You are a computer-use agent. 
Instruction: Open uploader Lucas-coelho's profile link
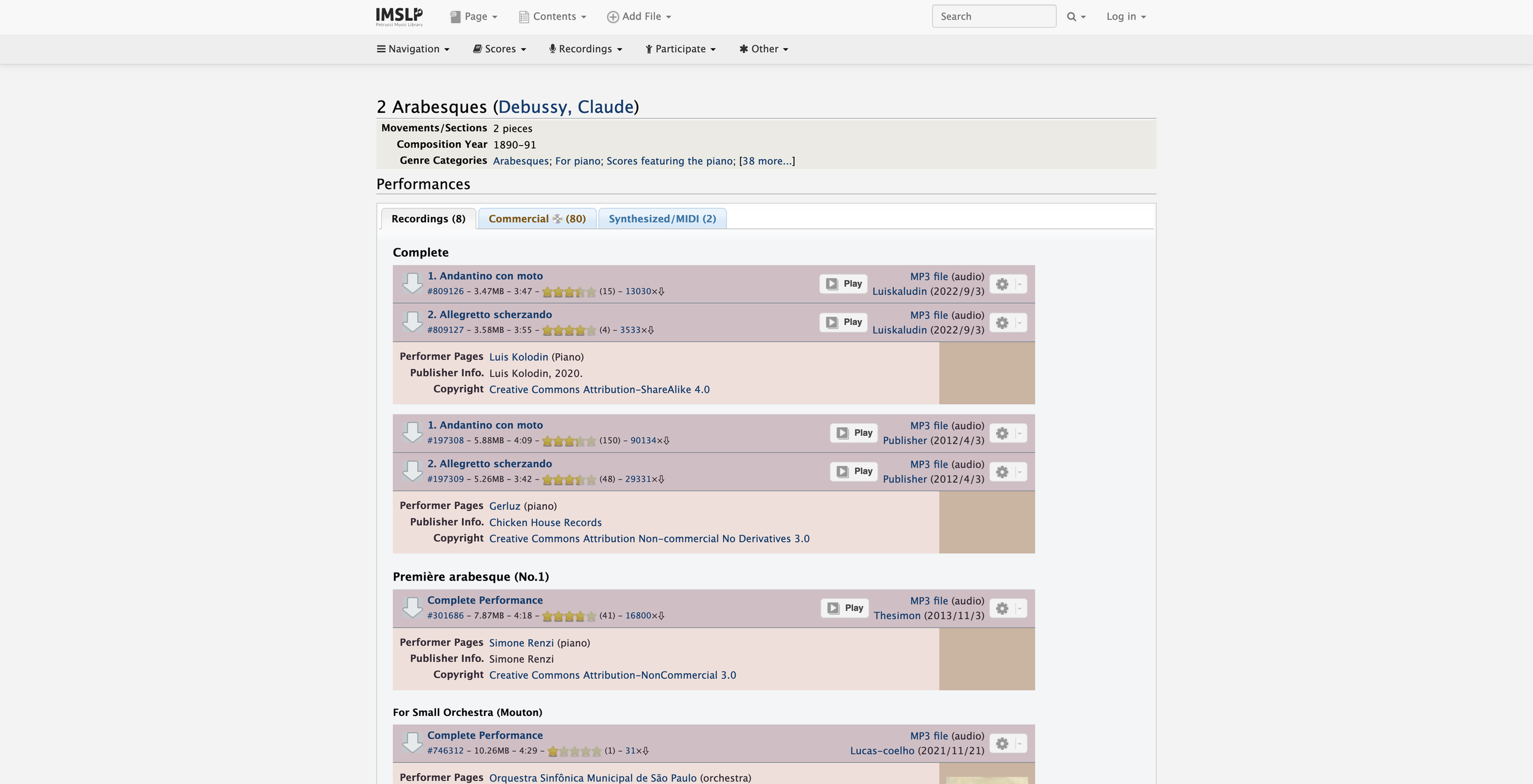pyautogui.click(x=882, y=751)
